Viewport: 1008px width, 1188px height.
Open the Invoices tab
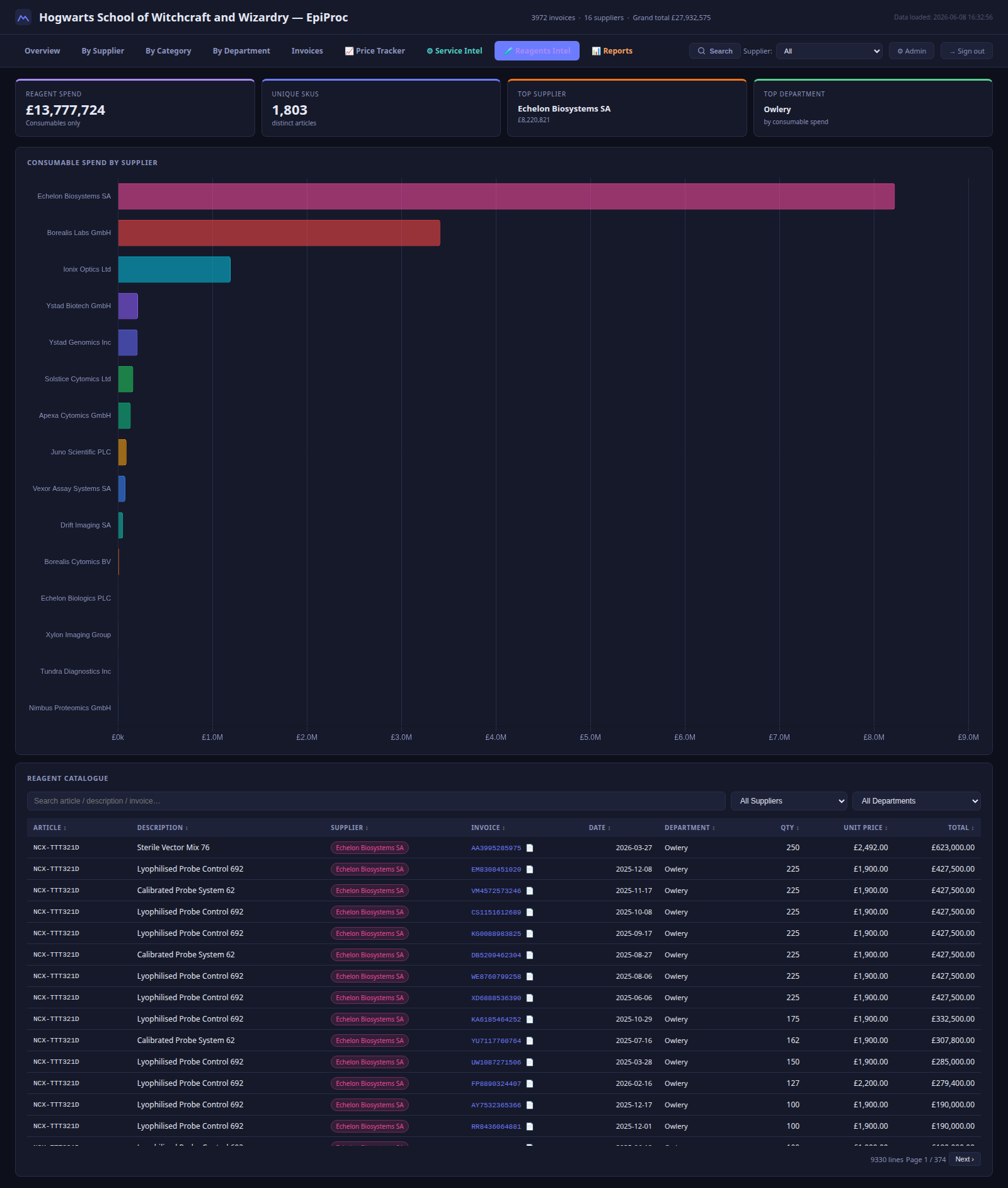click(307, 51)
